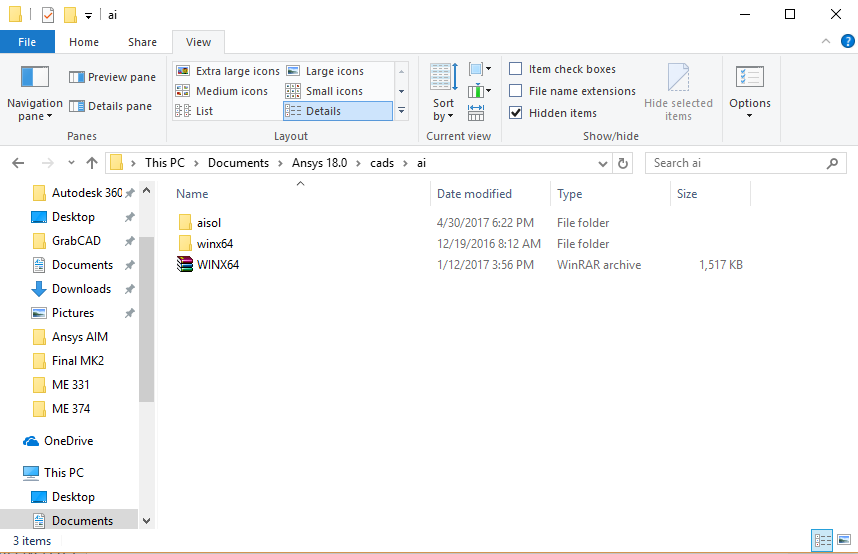Click the search magnifier icon

click(832, 163)
